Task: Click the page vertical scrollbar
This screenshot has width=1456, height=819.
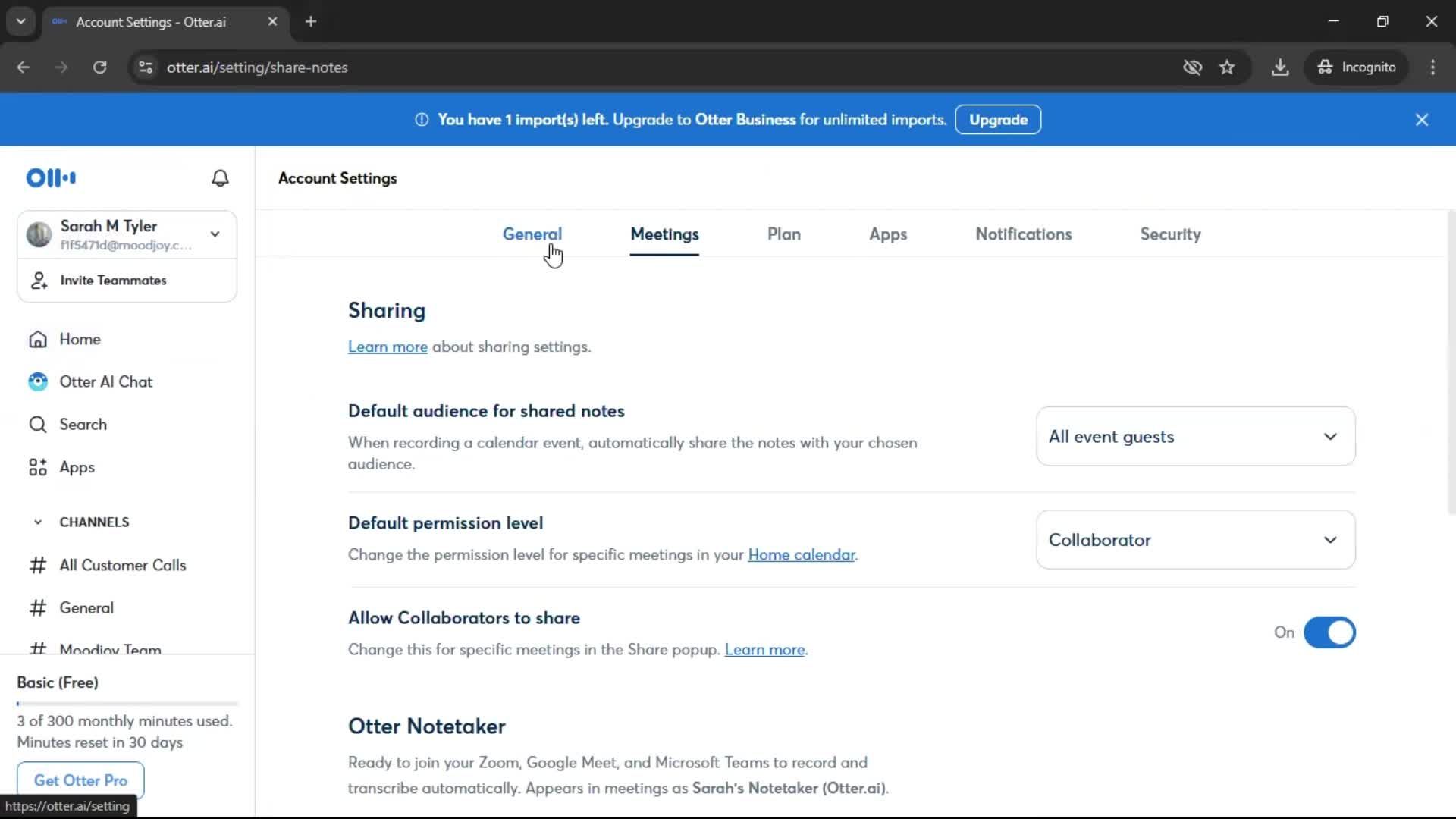Action: [1450, 364]
